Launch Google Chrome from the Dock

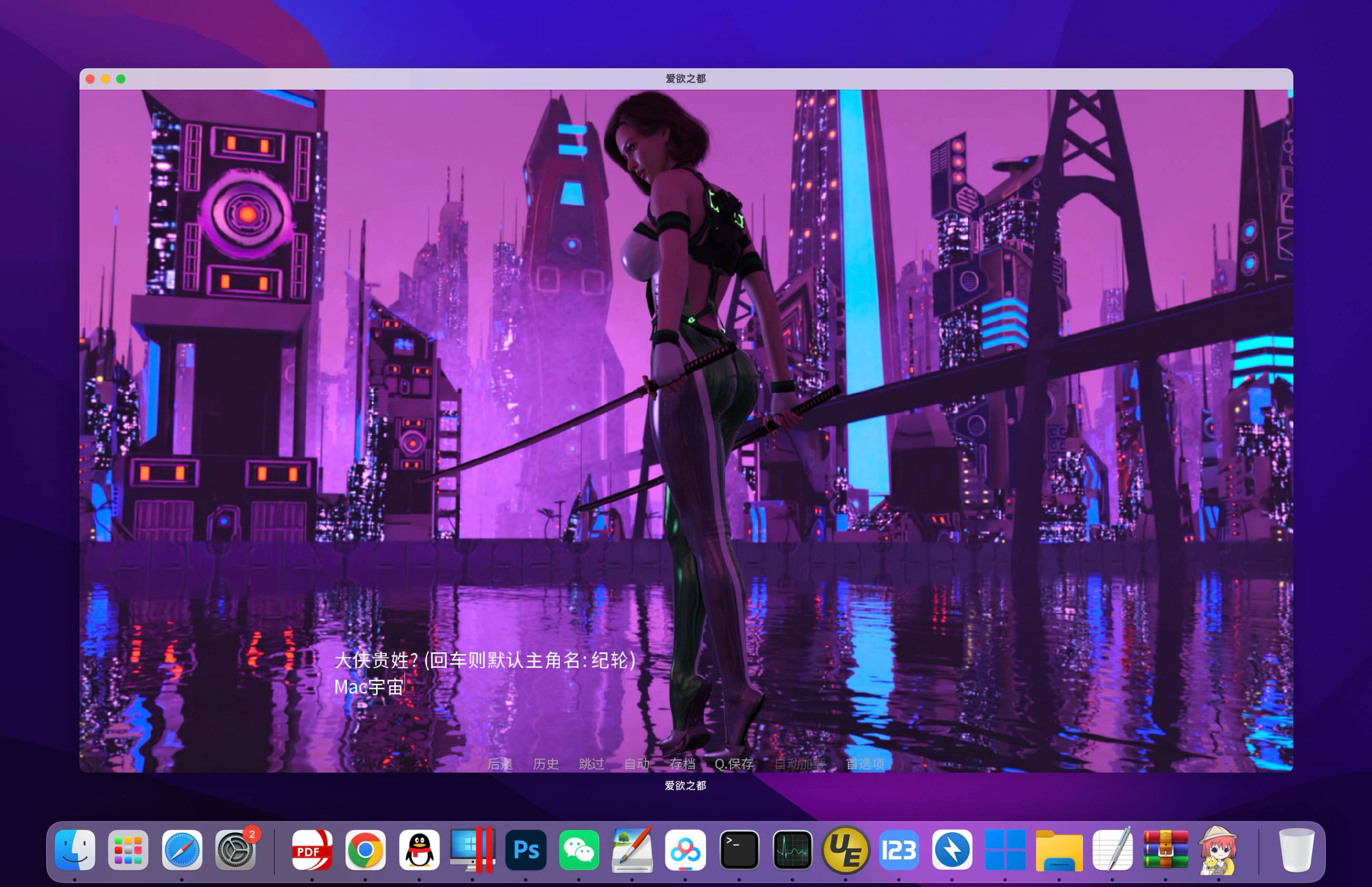pyautogui.click(x=365, y=849)
